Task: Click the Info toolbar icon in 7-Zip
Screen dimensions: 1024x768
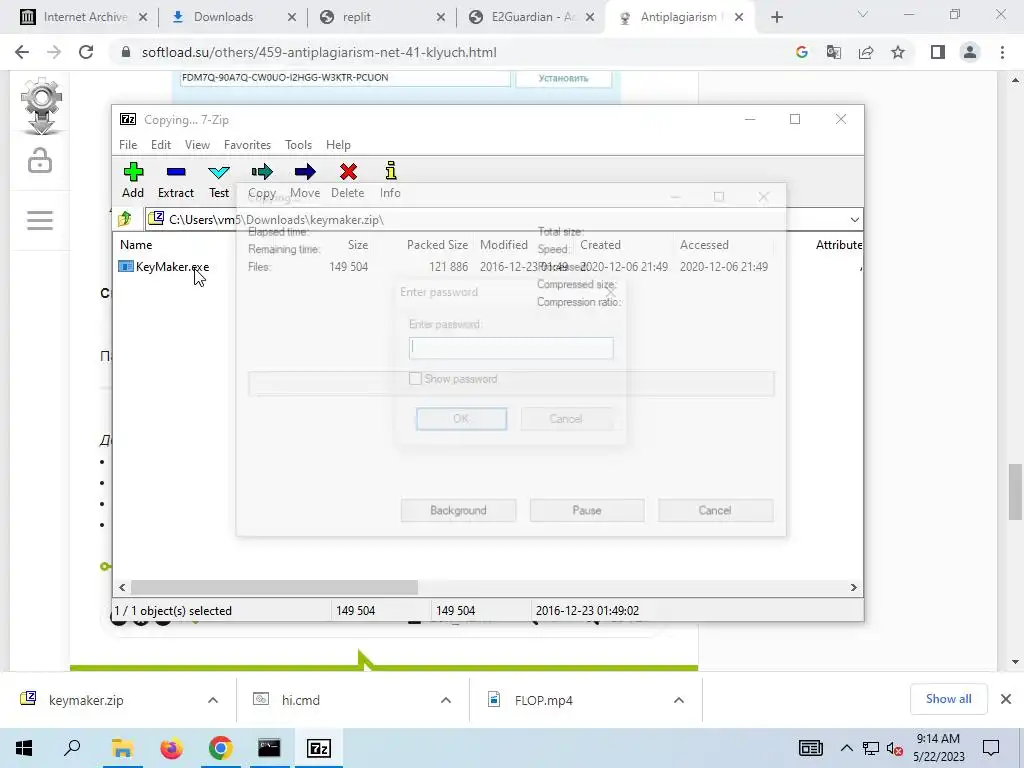Action: pos(391,171)
